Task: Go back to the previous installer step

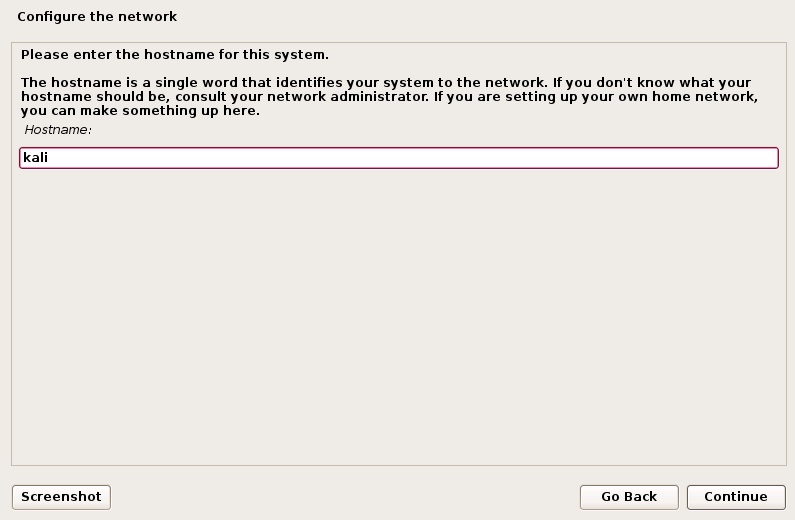Action: [629, 497]
